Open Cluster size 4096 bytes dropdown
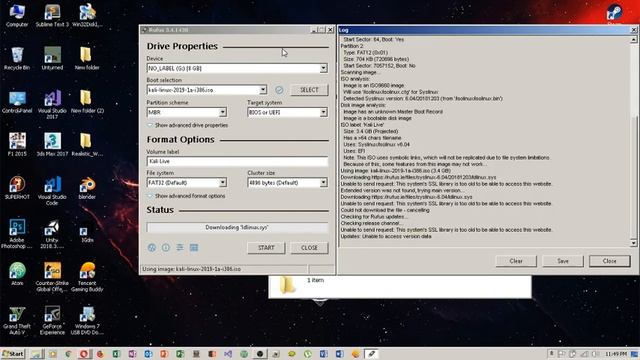This screenshot has height=360, width=640. tap(287, 182)
